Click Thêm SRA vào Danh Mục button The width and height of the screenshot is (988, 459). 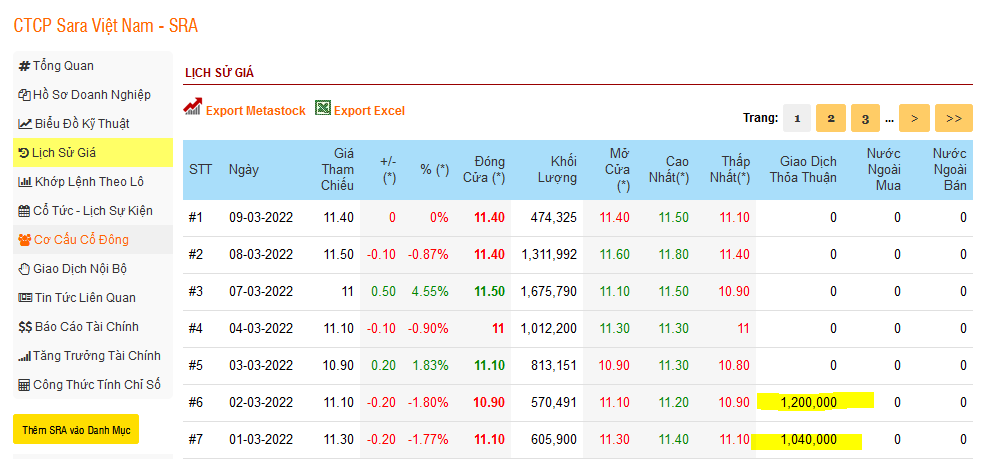[x=76, y=429]
